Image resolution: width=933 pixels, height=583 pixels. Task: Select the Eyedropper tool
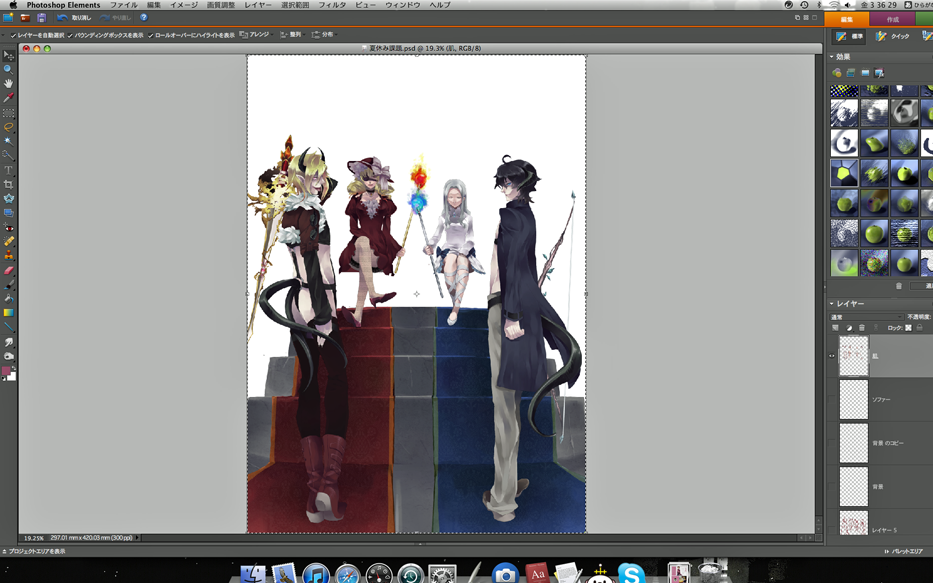point(8,98)
